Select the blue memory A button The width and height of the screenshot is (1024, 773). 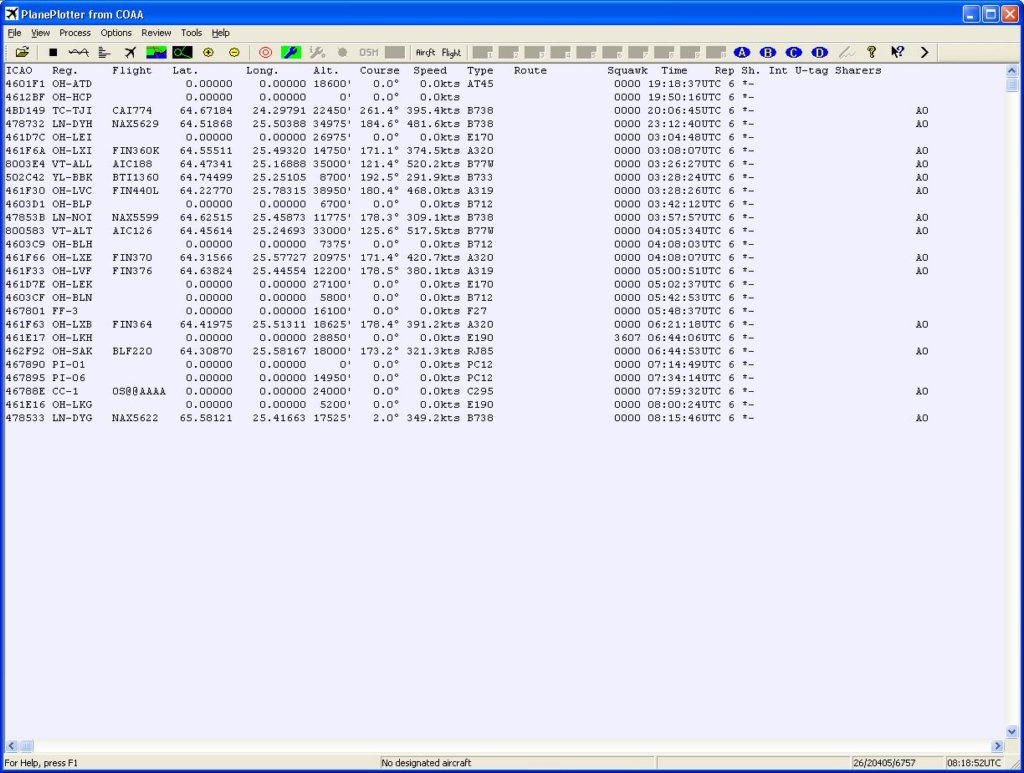coord(742,52)
